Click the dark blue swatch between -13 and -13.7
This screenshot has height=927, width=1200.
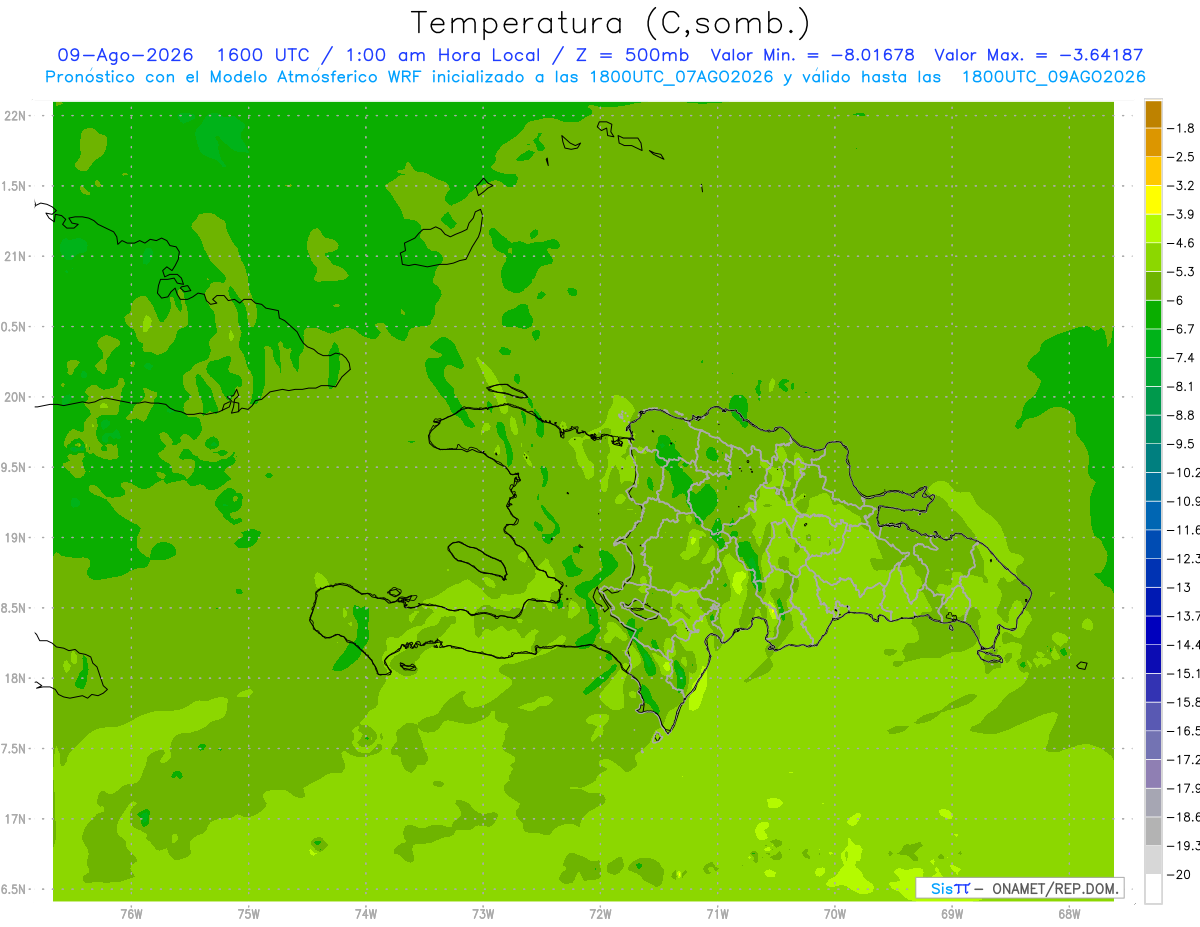(1153, 601)
